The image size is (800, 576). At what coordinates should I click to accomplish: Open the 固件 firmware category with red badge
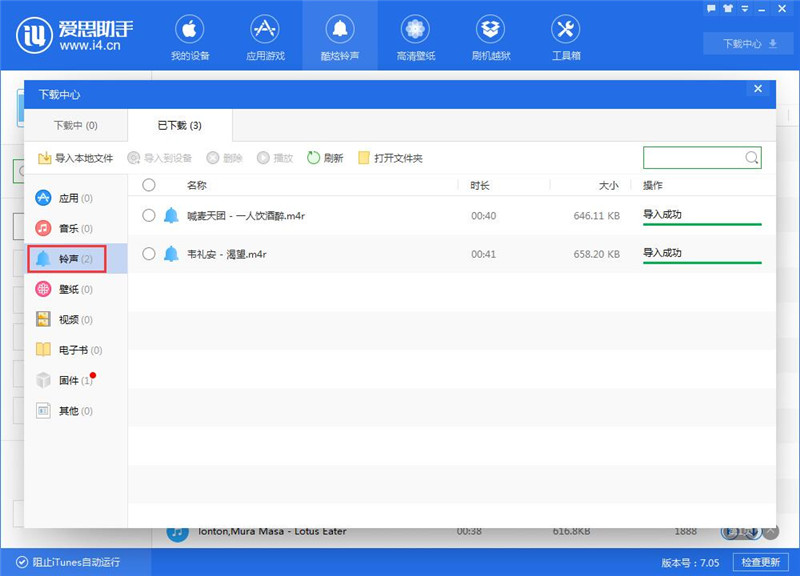point(70,380)
